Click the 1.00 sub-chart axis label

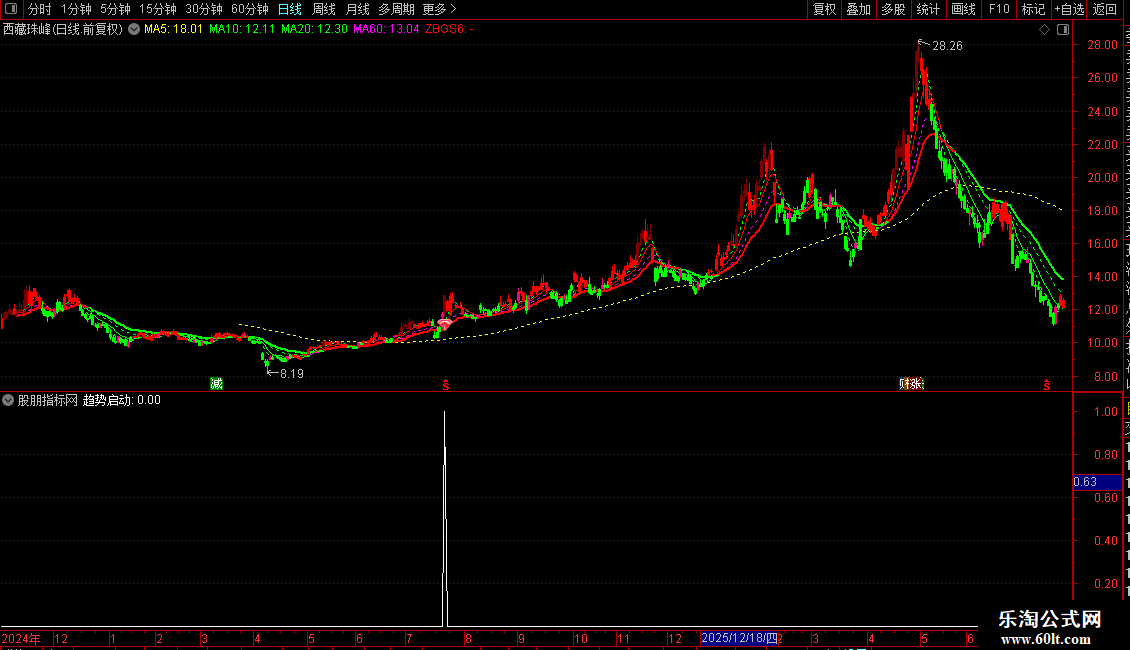1105,412
